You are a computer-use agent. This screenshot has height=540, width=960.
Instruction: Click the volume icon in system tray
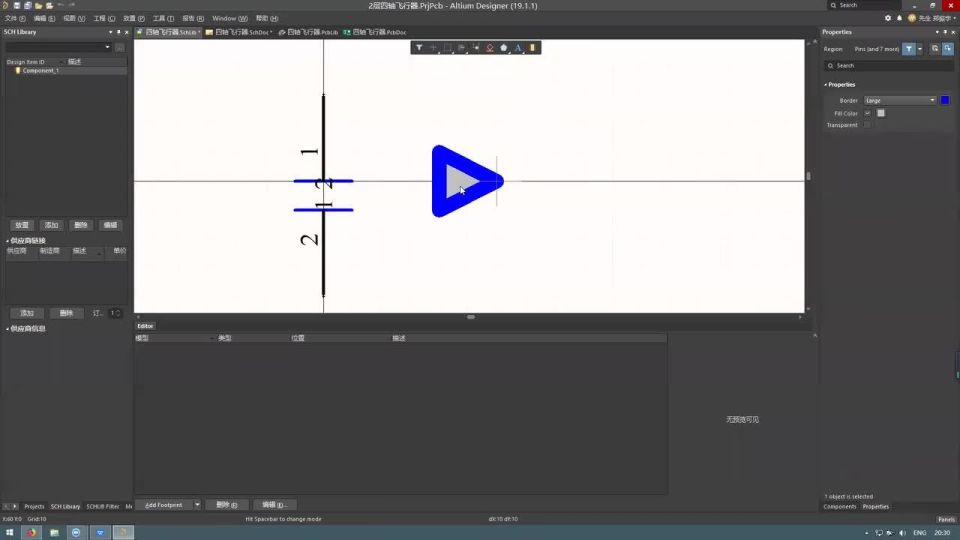point(902,533)
